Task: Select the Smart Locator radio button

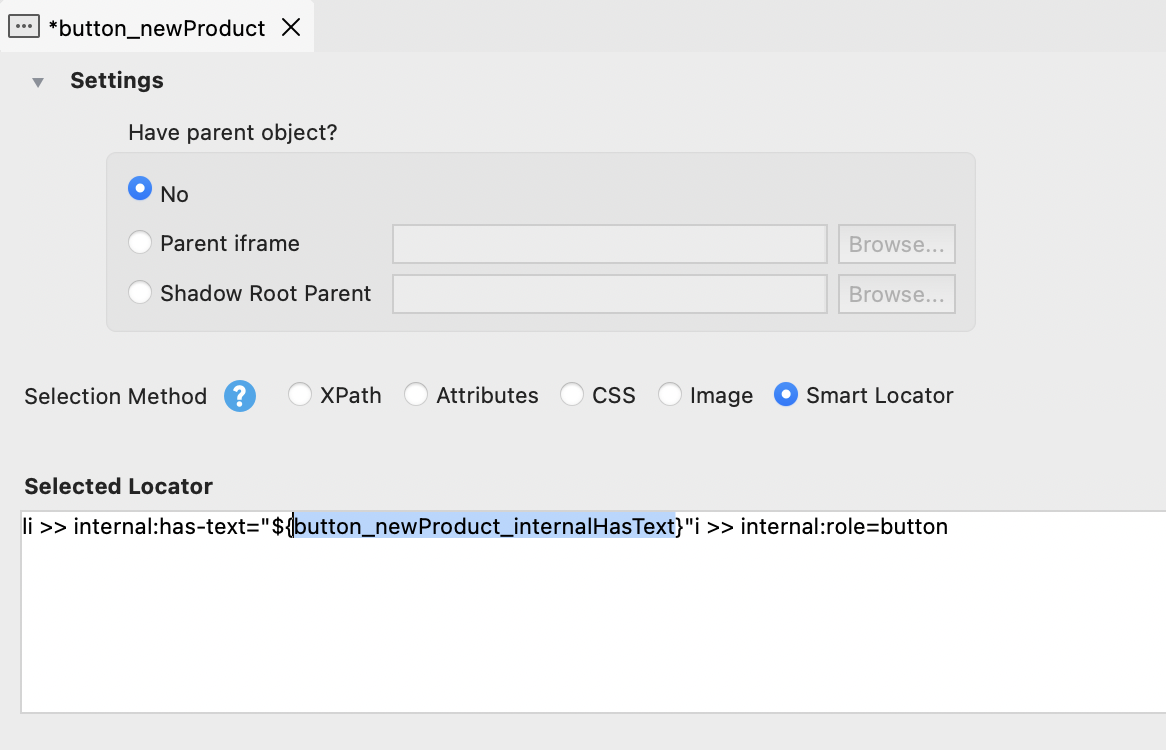Action: tap(786, 395)
